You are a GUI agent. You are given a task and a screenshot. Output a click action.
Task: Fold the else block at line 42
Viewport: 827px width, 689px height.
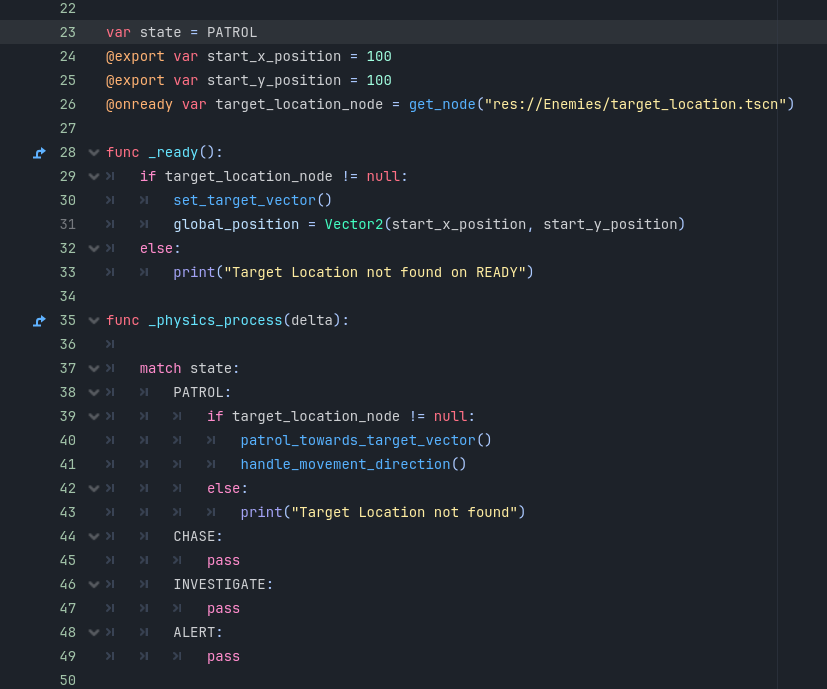(94, 489)
